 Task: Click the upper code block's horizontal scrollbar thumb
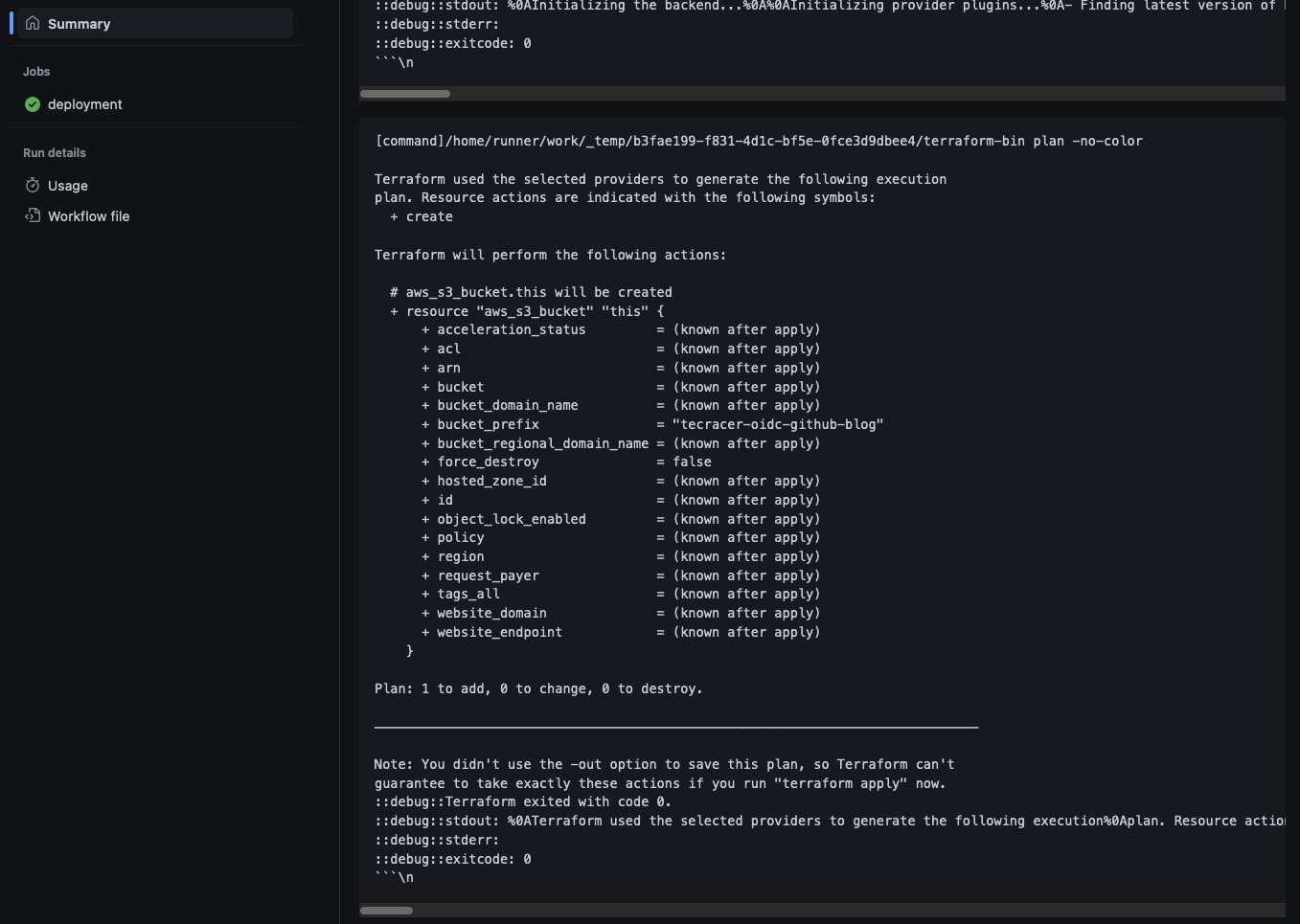[x=405, y=94]
